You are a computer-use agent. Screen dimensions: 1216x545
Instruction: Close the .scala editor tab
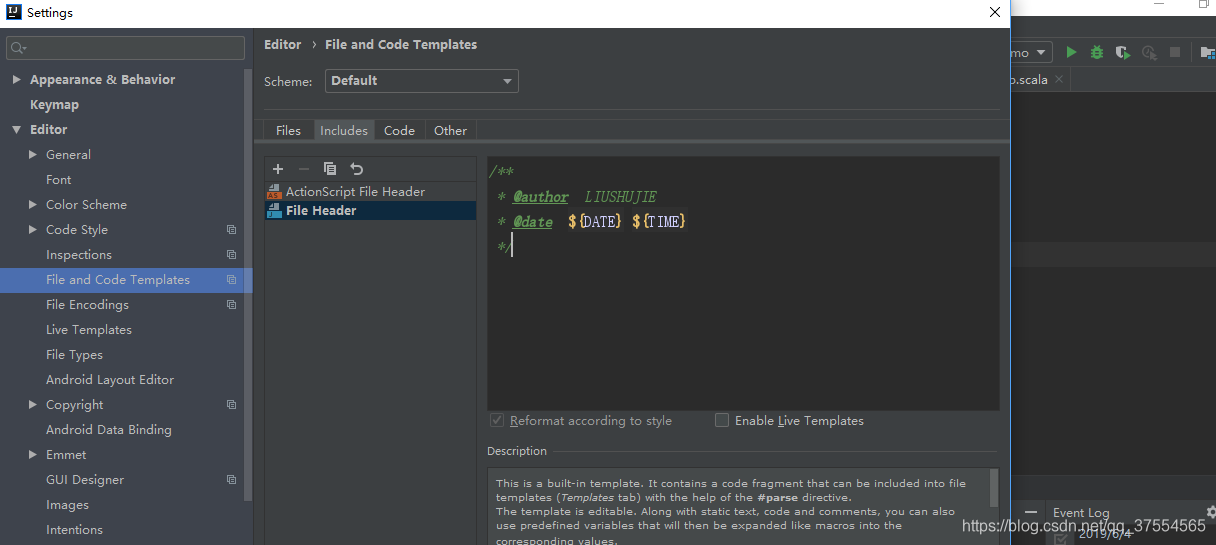point(1060,79)
